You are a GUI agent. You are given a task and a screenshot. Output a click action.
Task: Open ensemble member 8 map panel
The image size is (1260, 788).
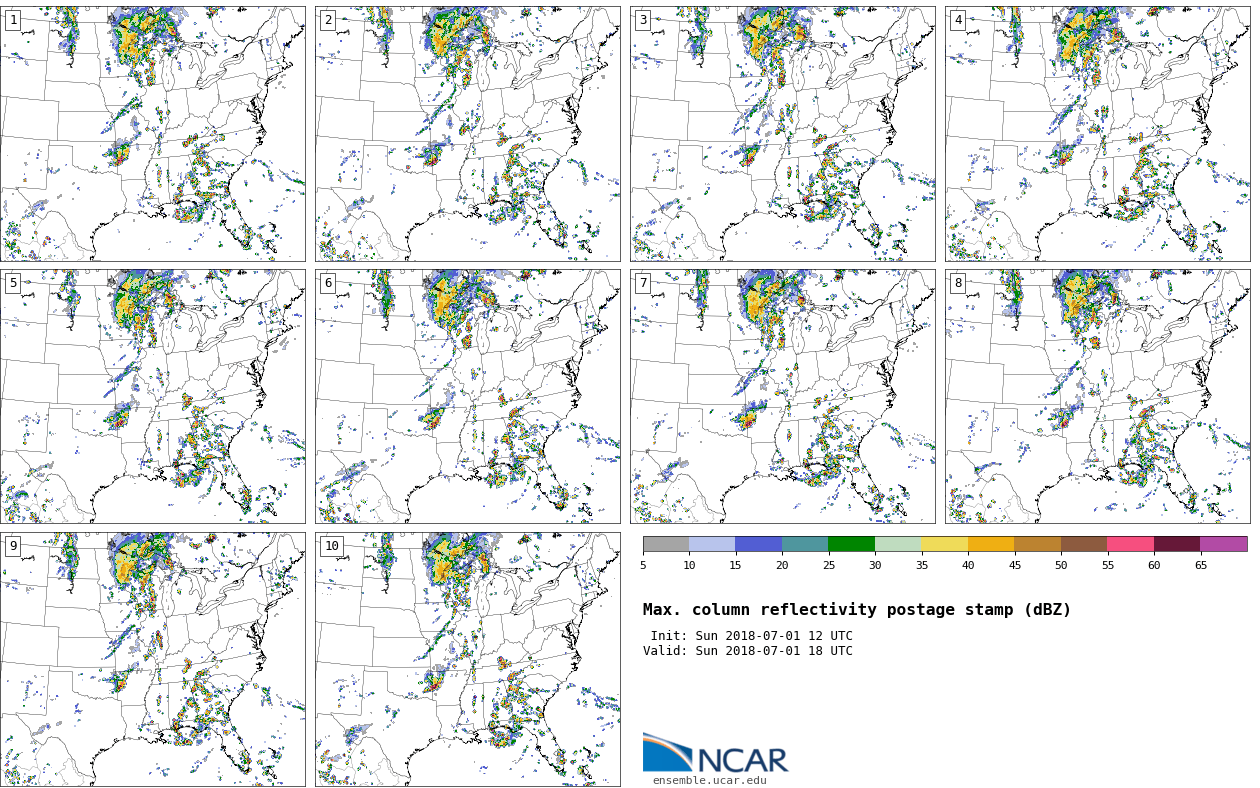pos(1097,396)
